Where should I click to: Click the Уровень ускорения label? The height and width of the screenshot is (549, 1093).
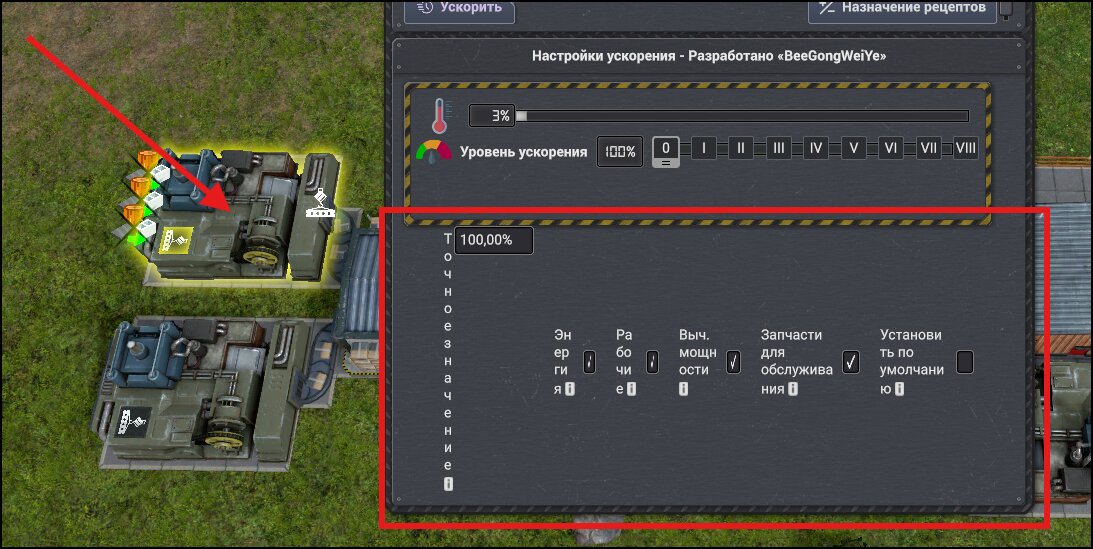(x=523, y=152)
